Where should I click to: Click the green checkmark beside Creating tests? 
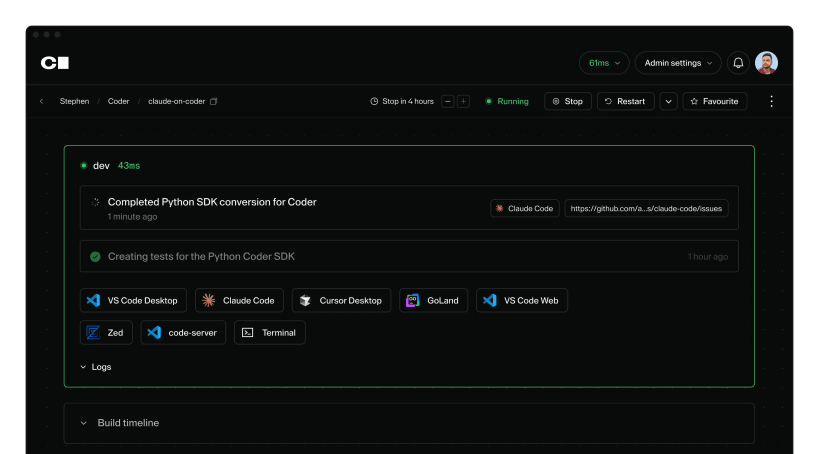tap(95, 257)
